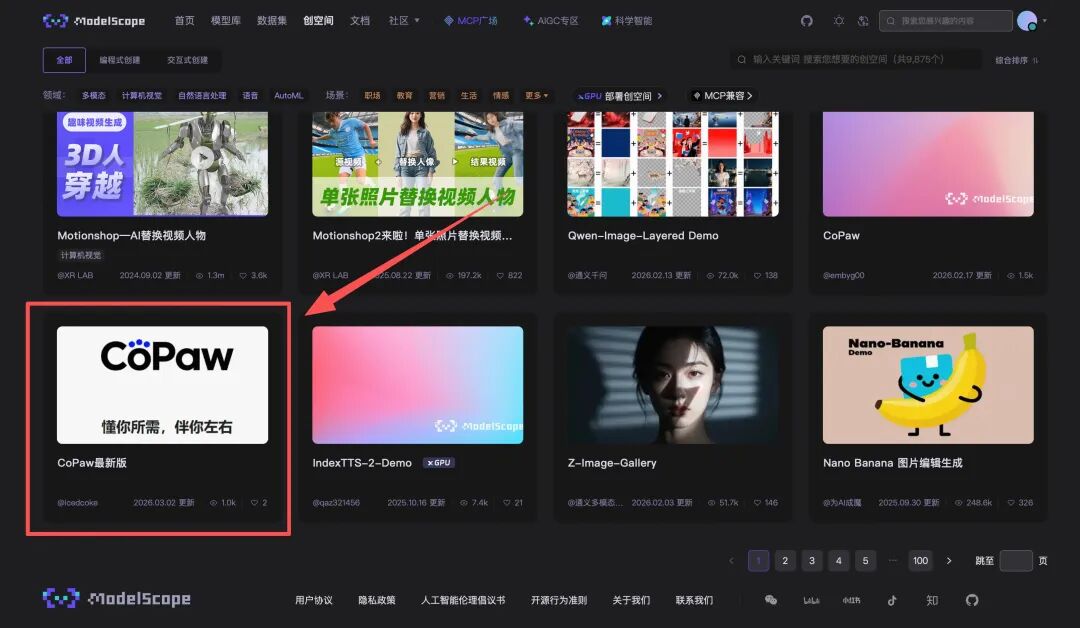Filter by 生活 scenario
The height and width of the screenshot is (628, 1080).
click(469, 96)
